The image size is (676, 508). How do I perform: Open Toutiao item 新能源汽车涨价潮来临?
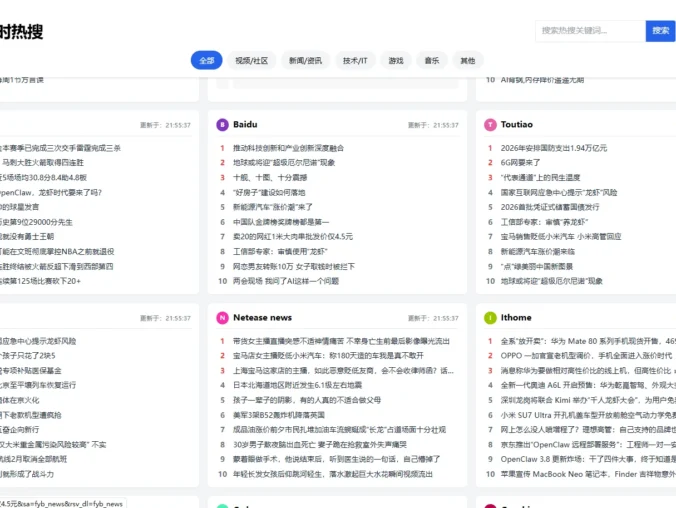click(x=538, y=251)
